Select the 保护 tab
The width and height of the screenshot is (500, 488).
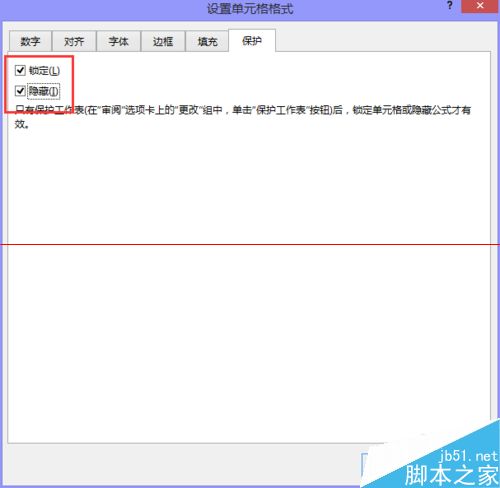pyautogui.click(x=252, y=41)
